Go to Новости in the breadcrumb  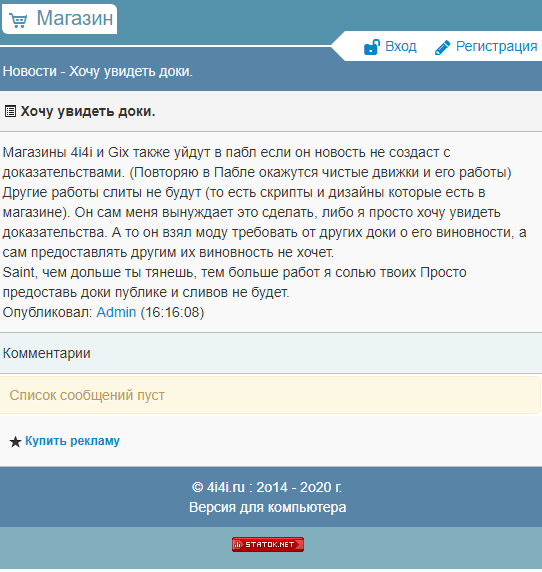click(30, 72)
